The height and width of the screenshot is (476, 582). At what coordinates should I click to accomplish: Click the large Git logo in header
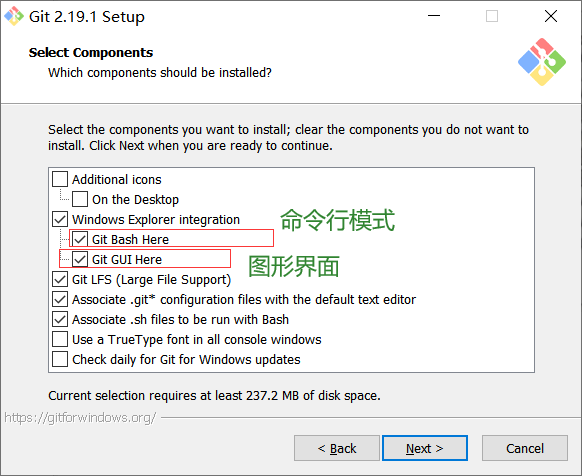(x=542, y=62)
